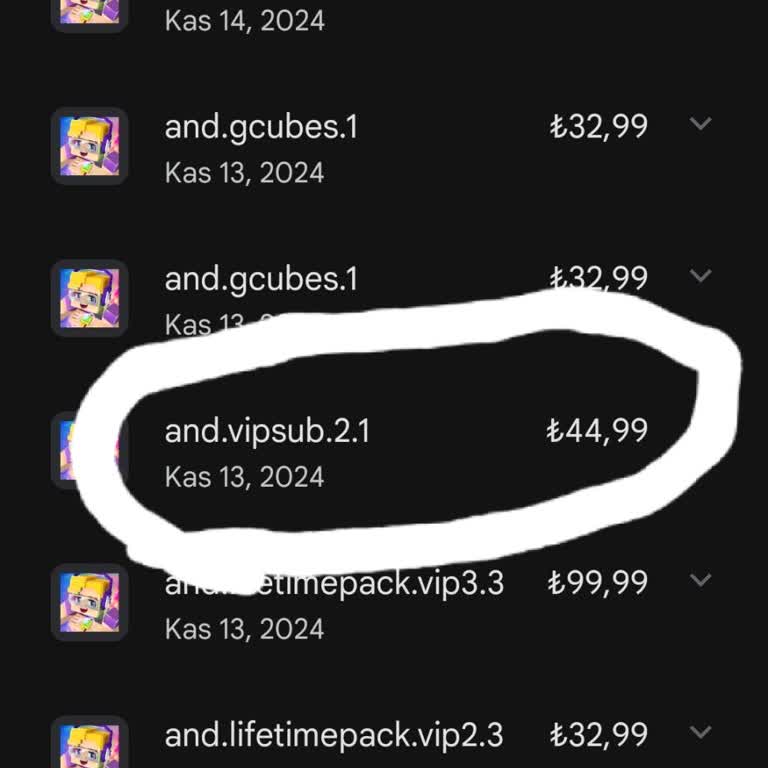The width and height of the screenshot is (768, 768).
Task: Expand the and.lifetimepack.vip2.3 chevron
Action: 700,732
